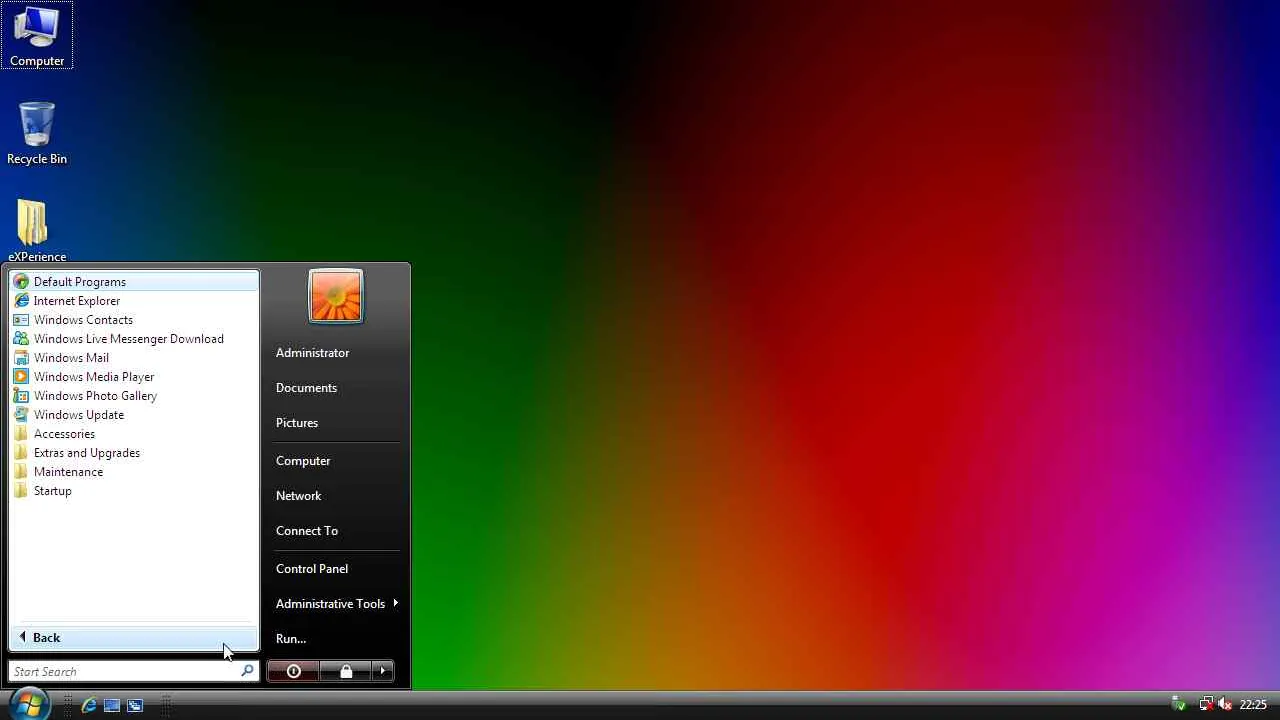The image size is (1280, 720).
Task: Launch Internet Explorer from the programs list
Action: (134, 301)
